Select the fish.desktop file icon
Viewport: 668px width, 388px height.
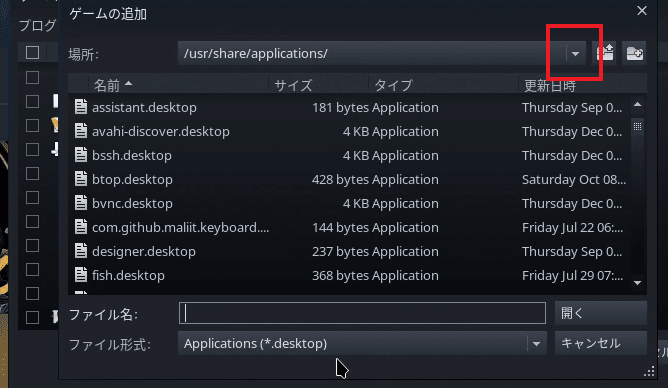coord(81,275)
